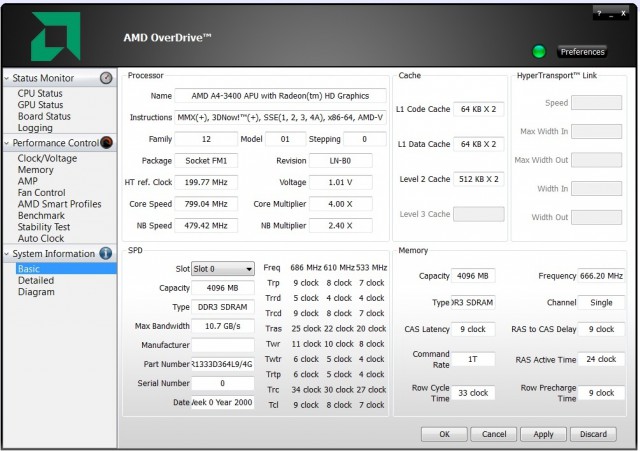Click the OK button

click(x=444, y=434)
